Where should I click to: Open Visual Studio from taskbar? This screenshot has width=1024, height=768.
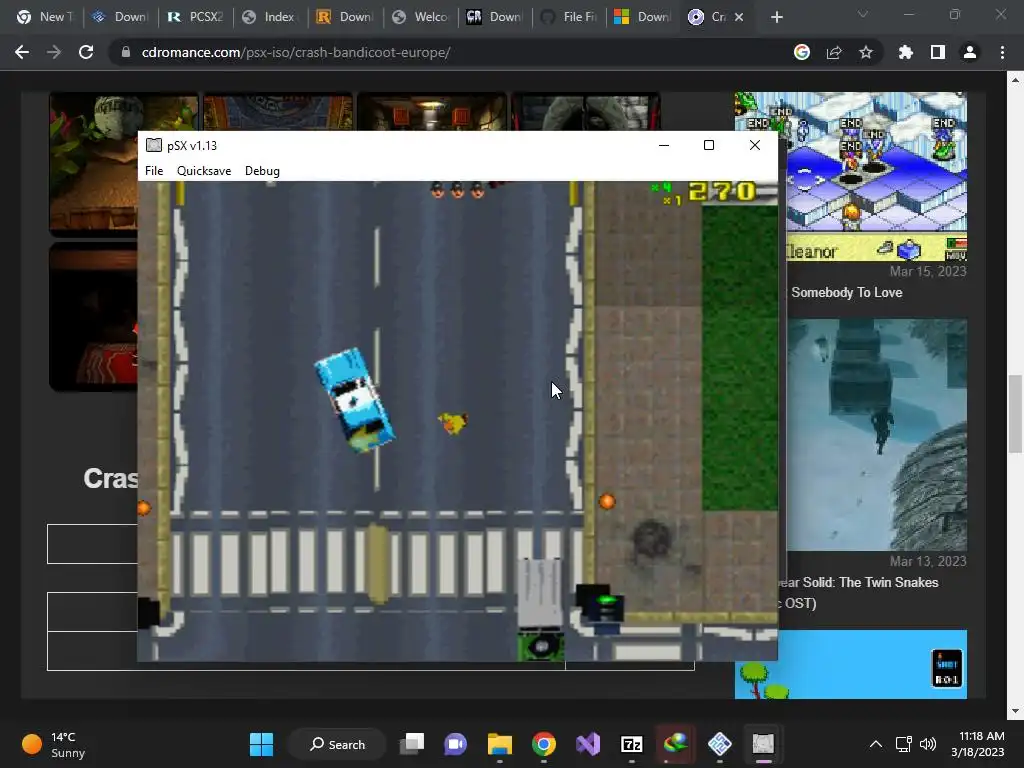pos(588,744)
